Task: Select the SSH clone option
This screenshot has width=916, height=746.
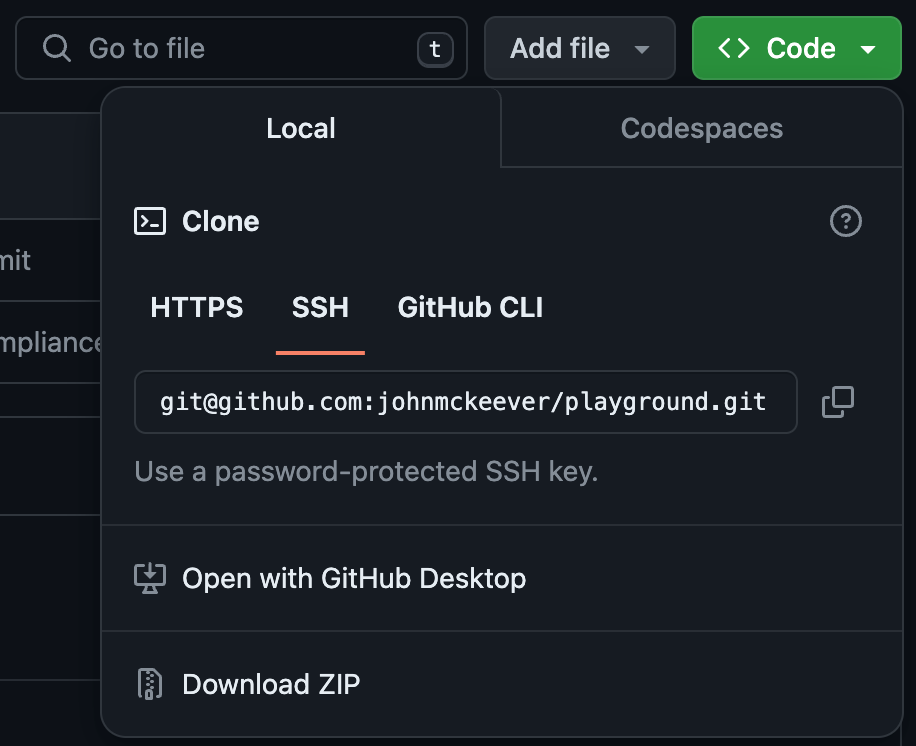Action: click(320, 307)
